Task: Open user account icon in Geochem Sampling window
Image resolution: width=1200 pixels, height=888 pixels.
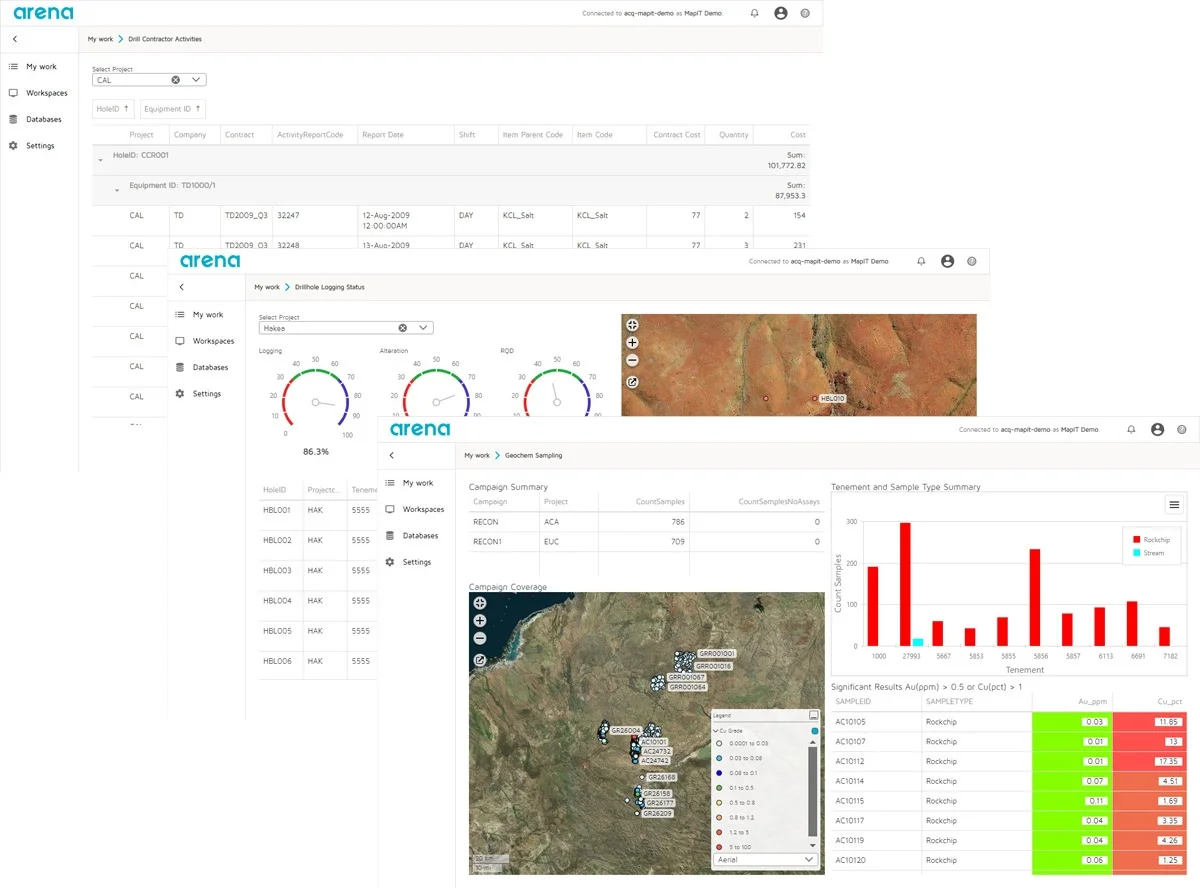Action: click(1158, 429)
